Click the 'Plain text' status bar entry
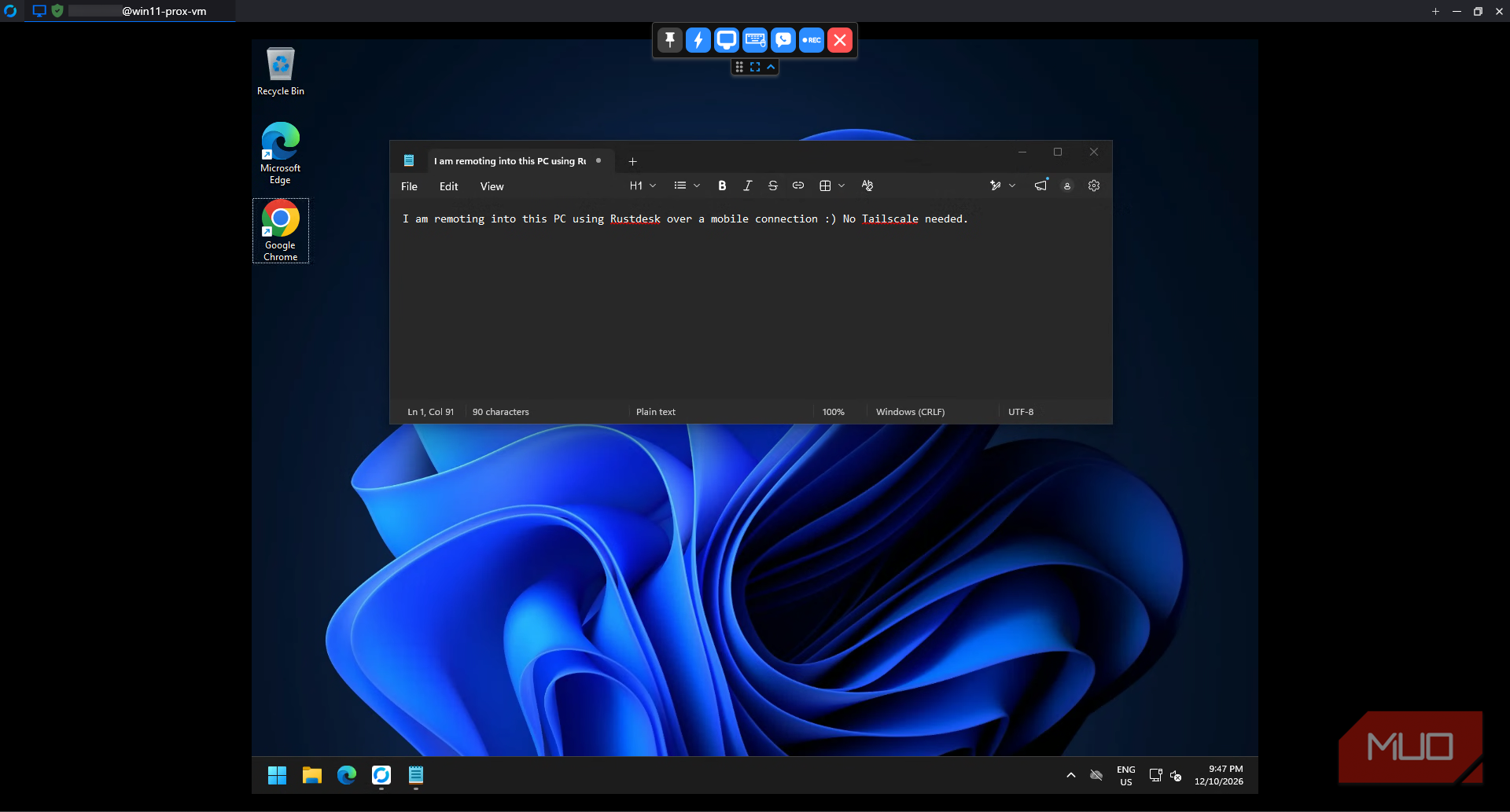The width and height of the screenshot is (1510, 812). 656,412
